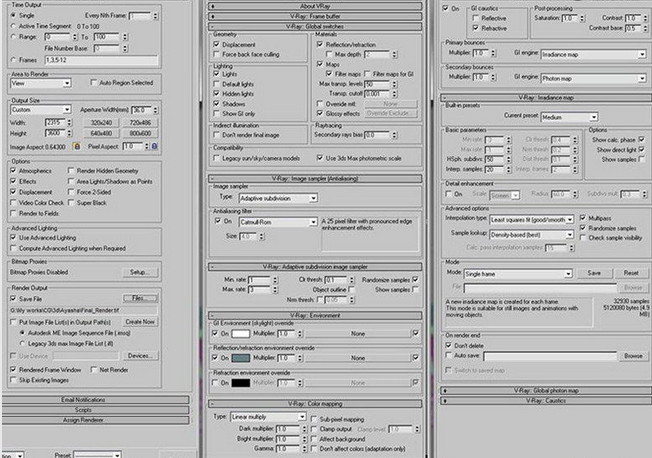Expand the Email Notifications rollout
Screen dimensions: 652x458
pos(96,400)
